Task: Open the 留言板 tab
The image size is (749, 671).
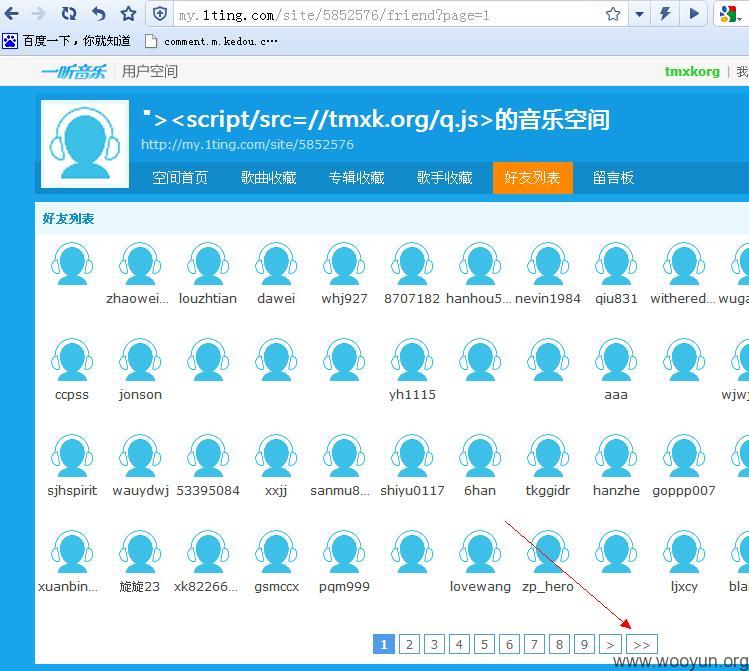Action: [613, 178]
